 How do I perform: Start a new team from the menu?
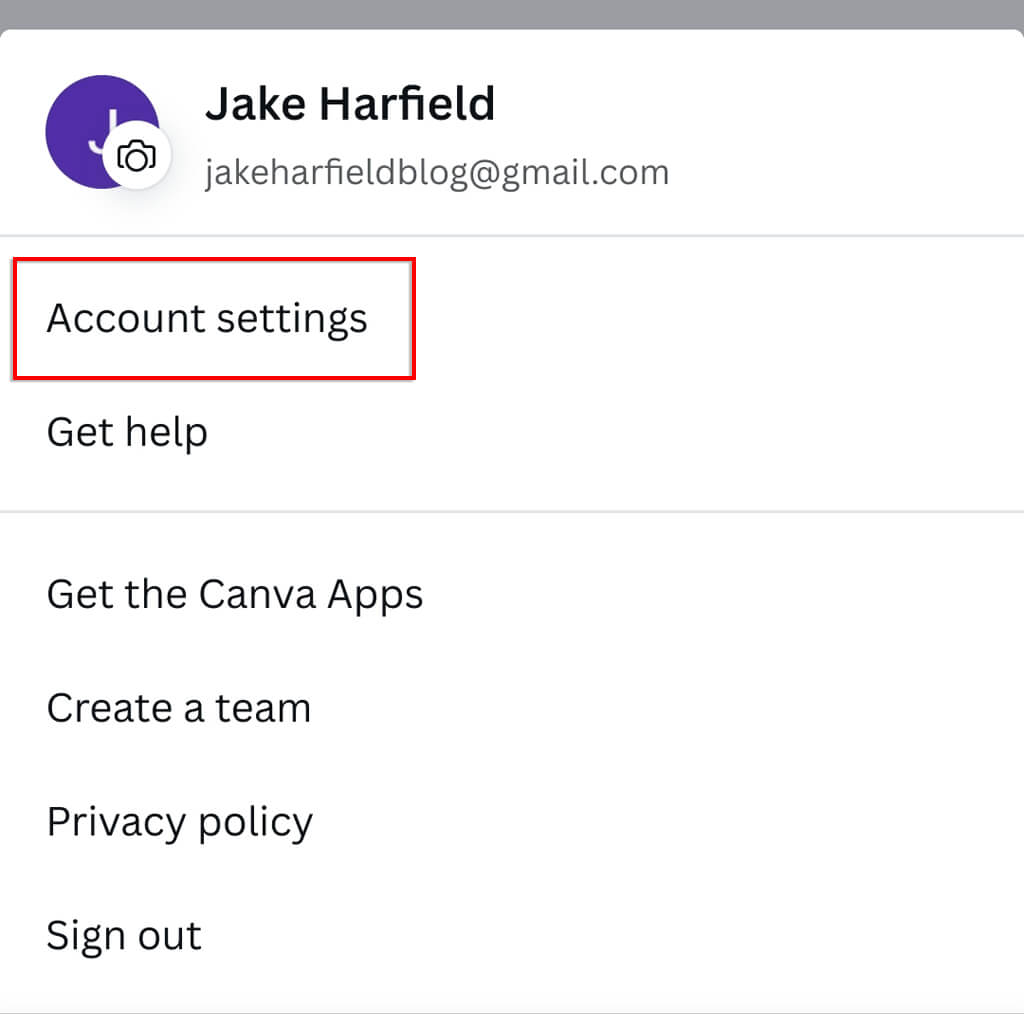point(179,709)
